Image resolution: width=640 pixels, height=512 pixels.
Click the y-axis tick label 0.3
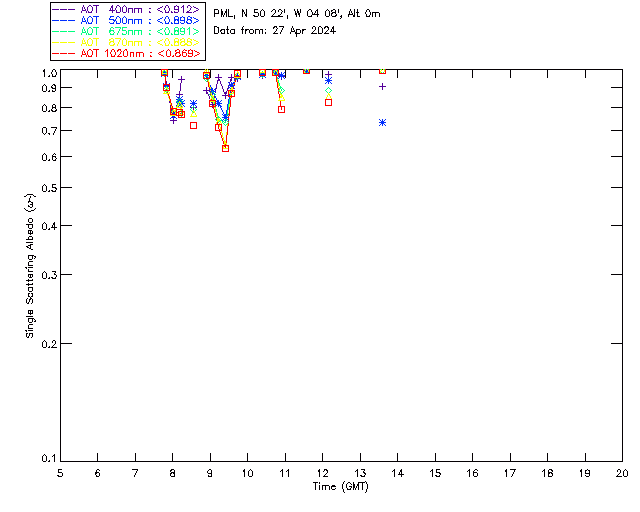click(49, 275)
